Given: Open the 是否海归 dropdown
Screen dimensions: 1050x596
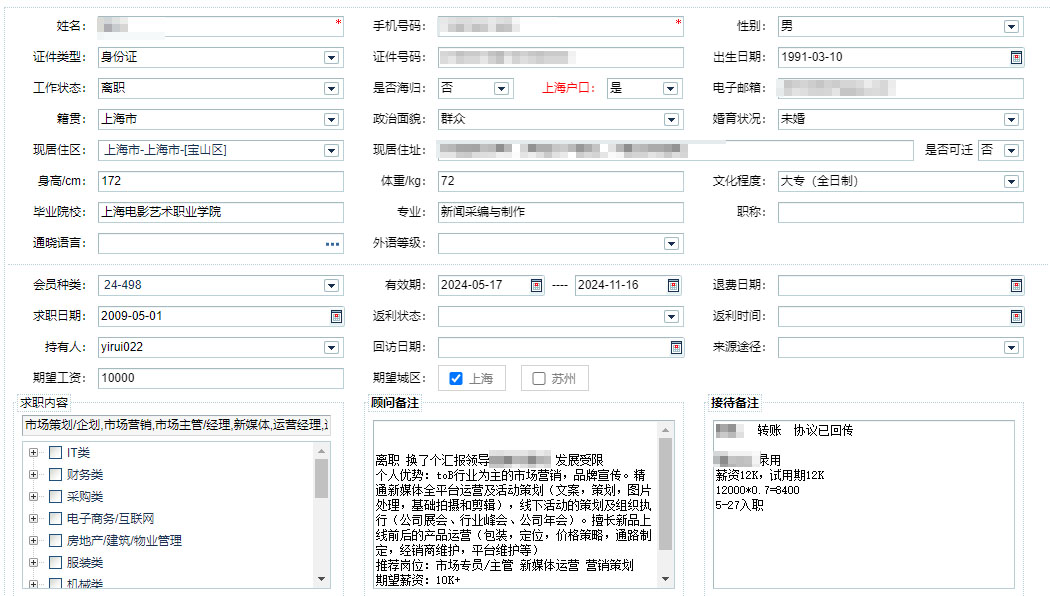Looking at the screenshot, I should coord(501,88).
